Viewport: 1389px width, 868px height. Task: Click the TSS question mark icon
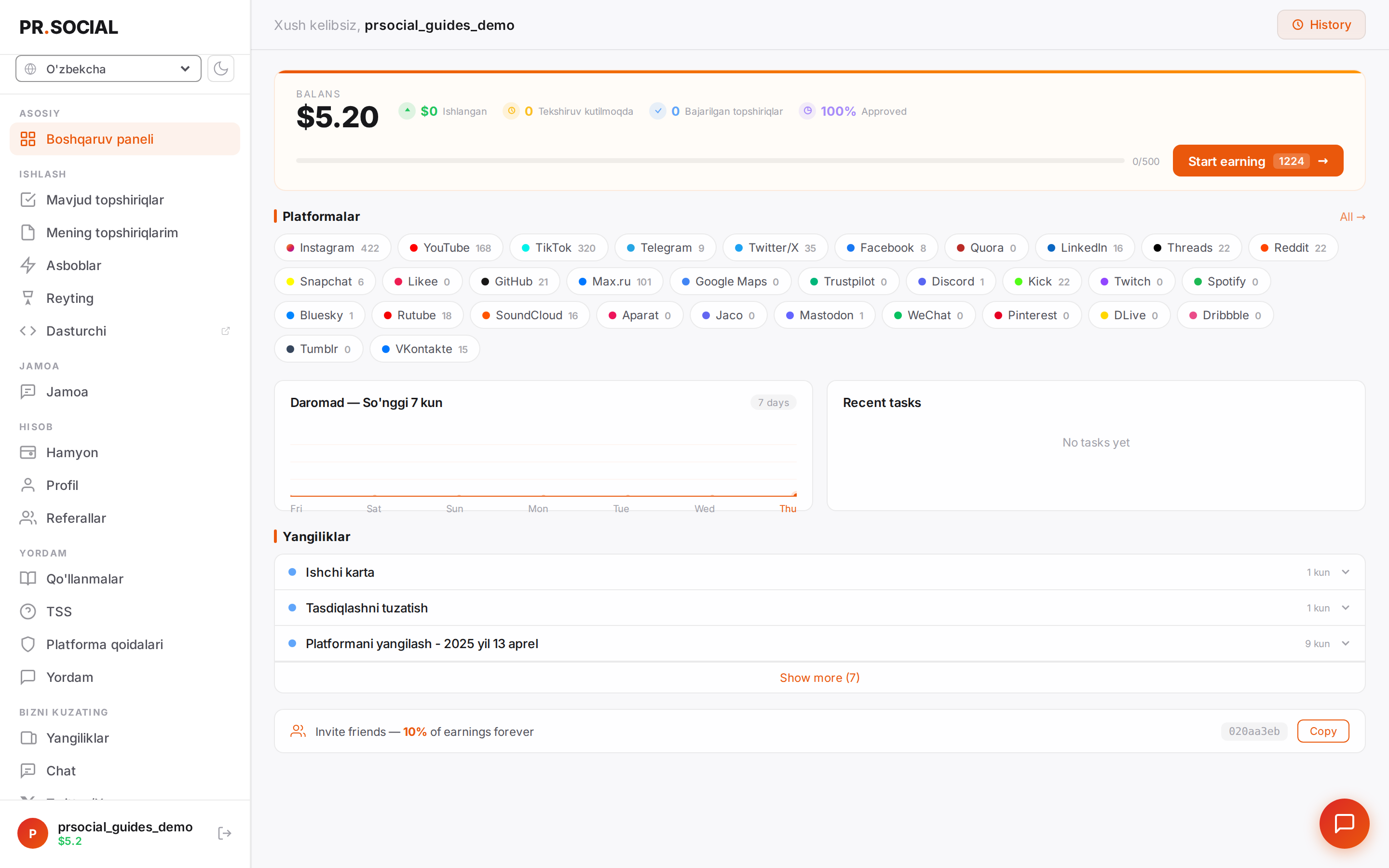[27, 611]
